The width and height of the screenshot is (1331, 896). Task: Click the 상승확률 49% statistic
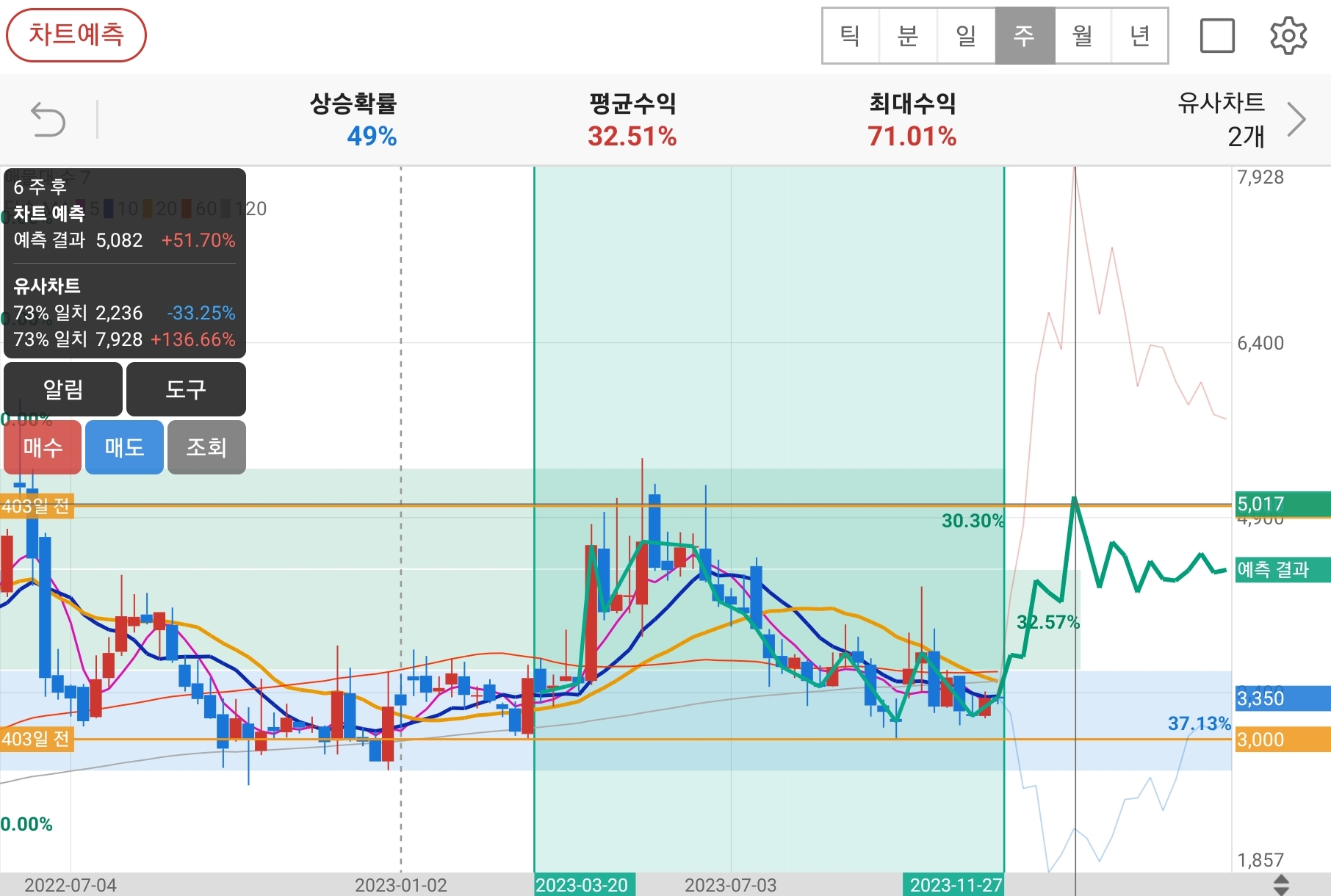coord(354,120)
